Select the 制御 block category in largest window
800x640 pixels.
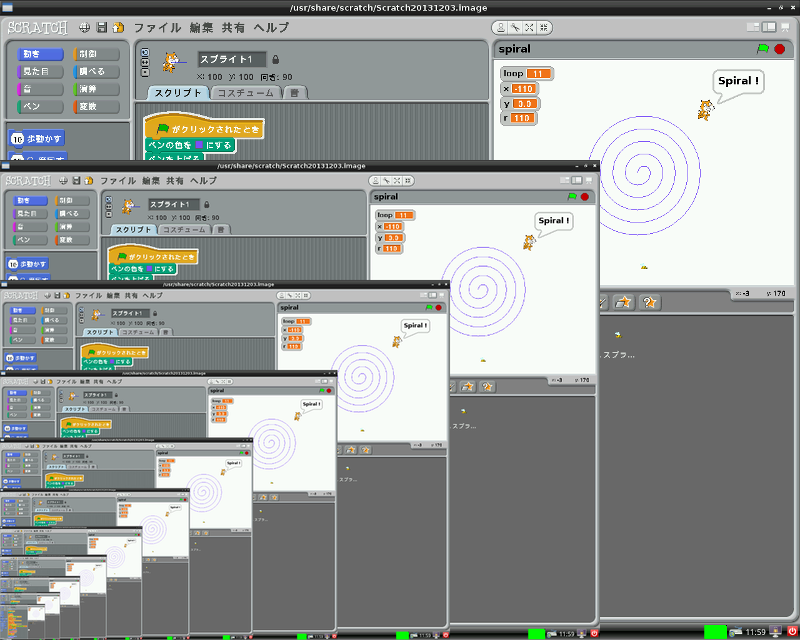pos(96,54)
